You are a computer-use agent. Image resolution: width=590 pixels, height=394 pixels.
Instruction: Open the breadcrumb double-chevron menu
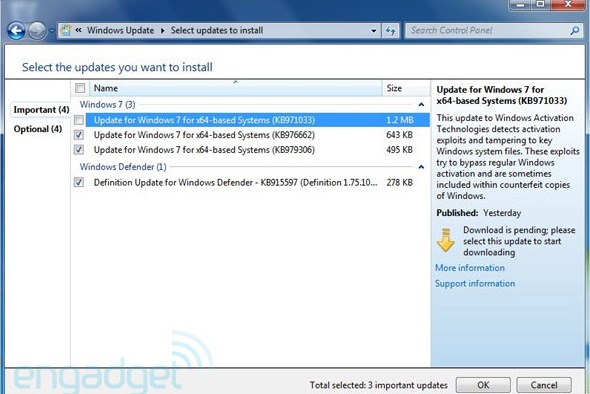(78, 30)
